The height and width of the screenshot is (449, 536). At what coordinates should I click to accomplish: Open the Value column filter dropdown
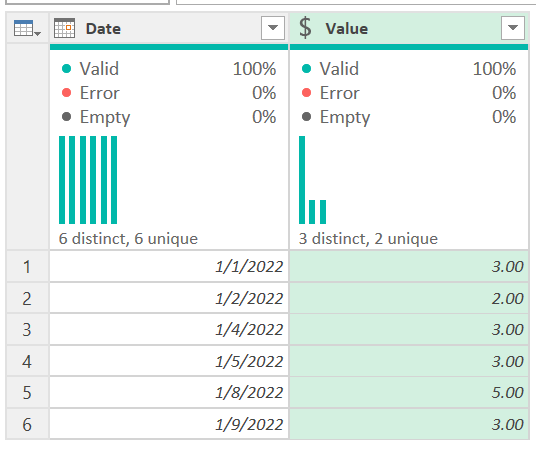(x=513, y=28)
